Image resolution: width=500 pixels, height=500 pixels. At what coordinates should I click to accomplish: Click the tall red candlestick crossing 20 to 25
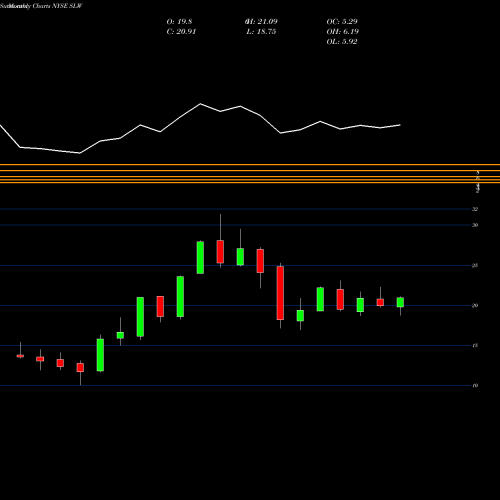280,293
